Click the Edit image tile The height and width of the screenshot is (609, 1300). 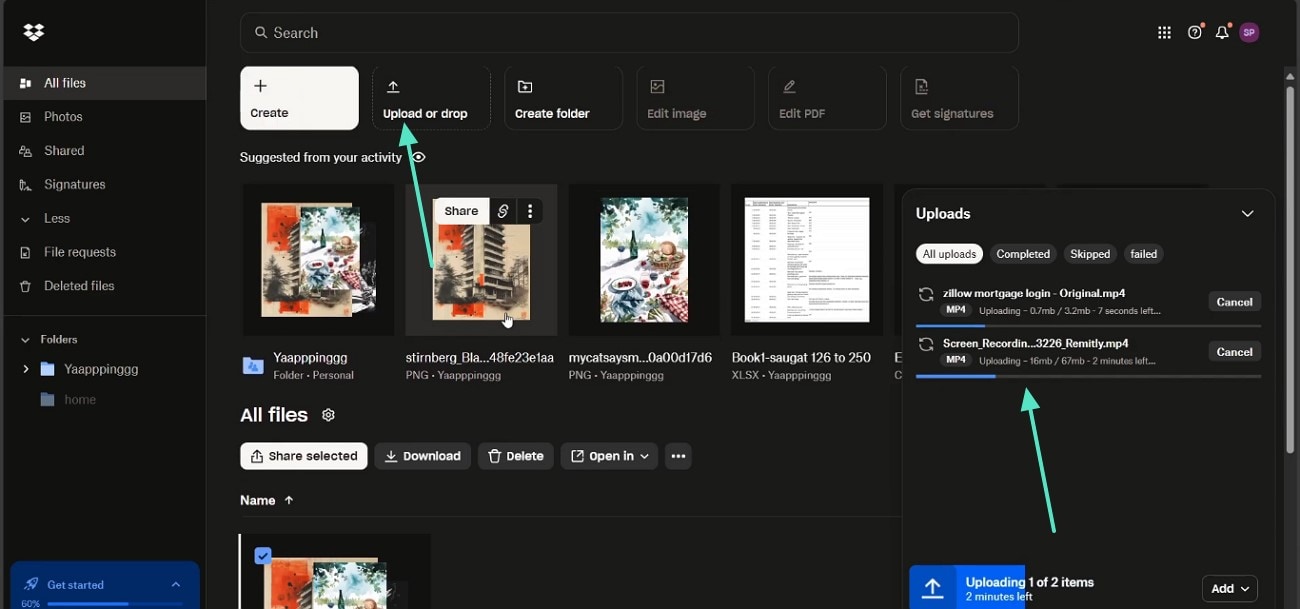coord(695,98)
